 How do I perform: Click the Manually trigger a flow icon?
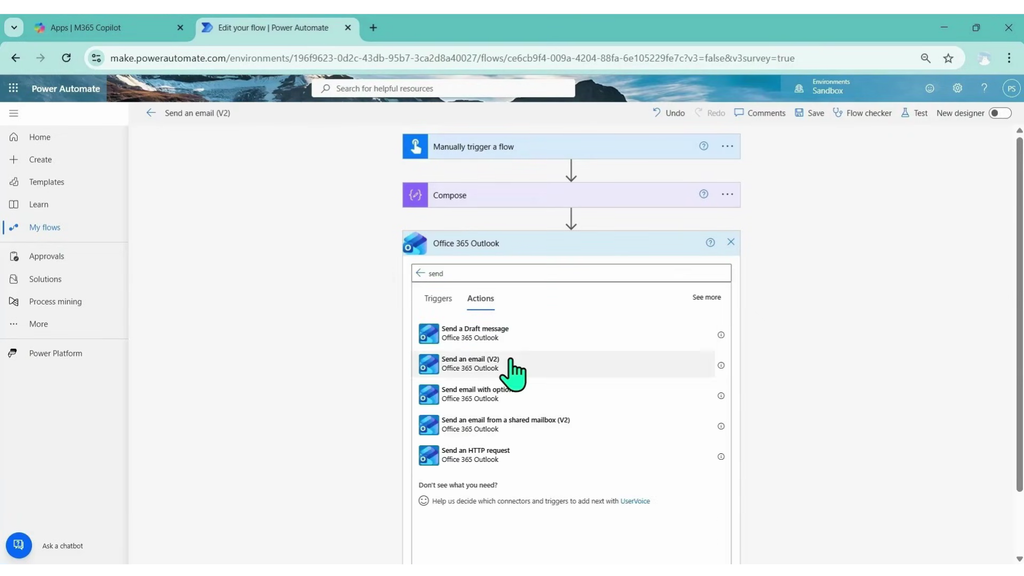(415, 146)
